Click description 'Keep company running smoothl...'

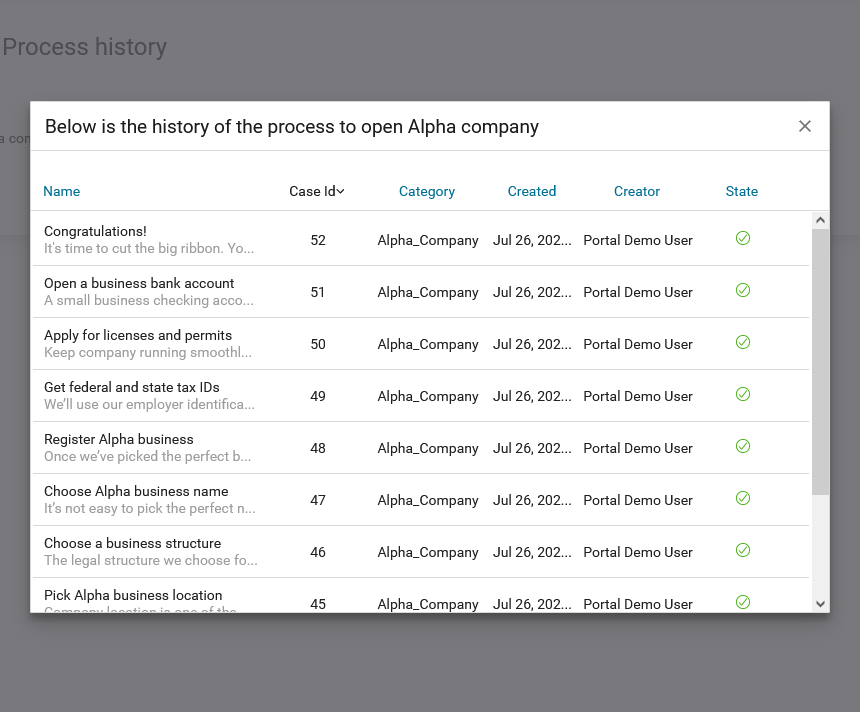pyautogui.click(x=148, y=352)
